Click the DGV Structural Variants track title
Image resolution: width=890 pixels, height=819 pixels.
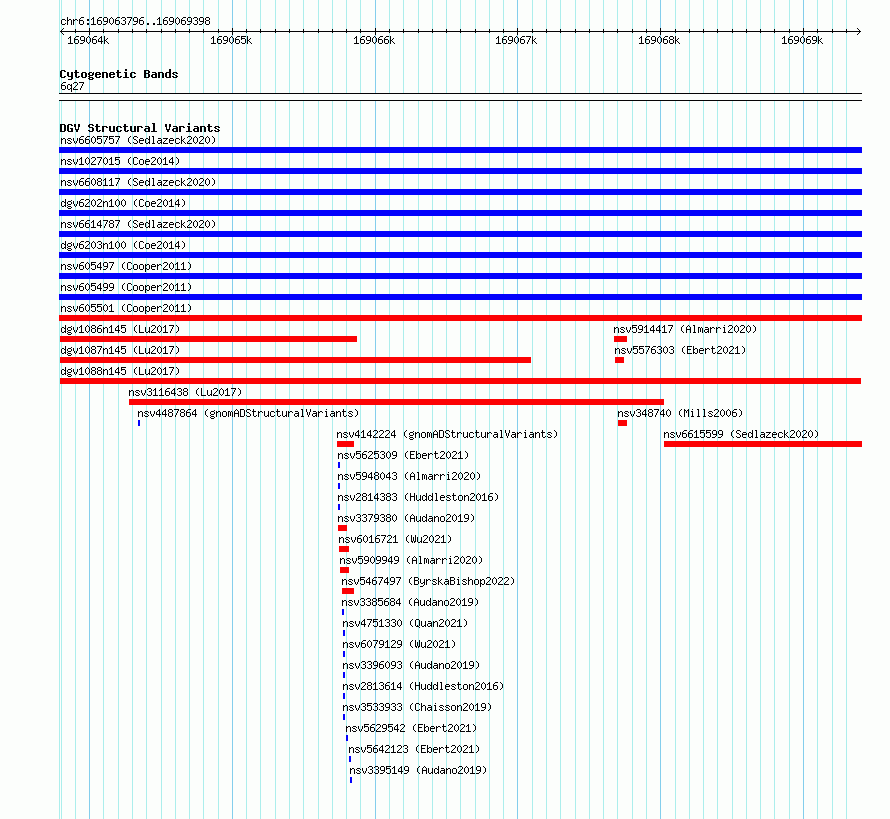tap(140, 128)
